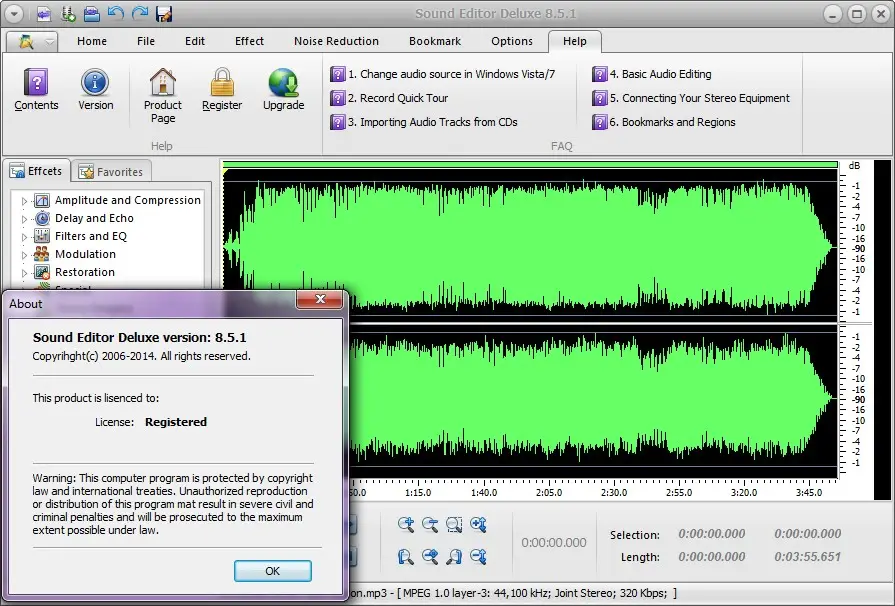Click the zoom to selection icon
This screenshot has width=895, height=606.
(x=454, y=525)
